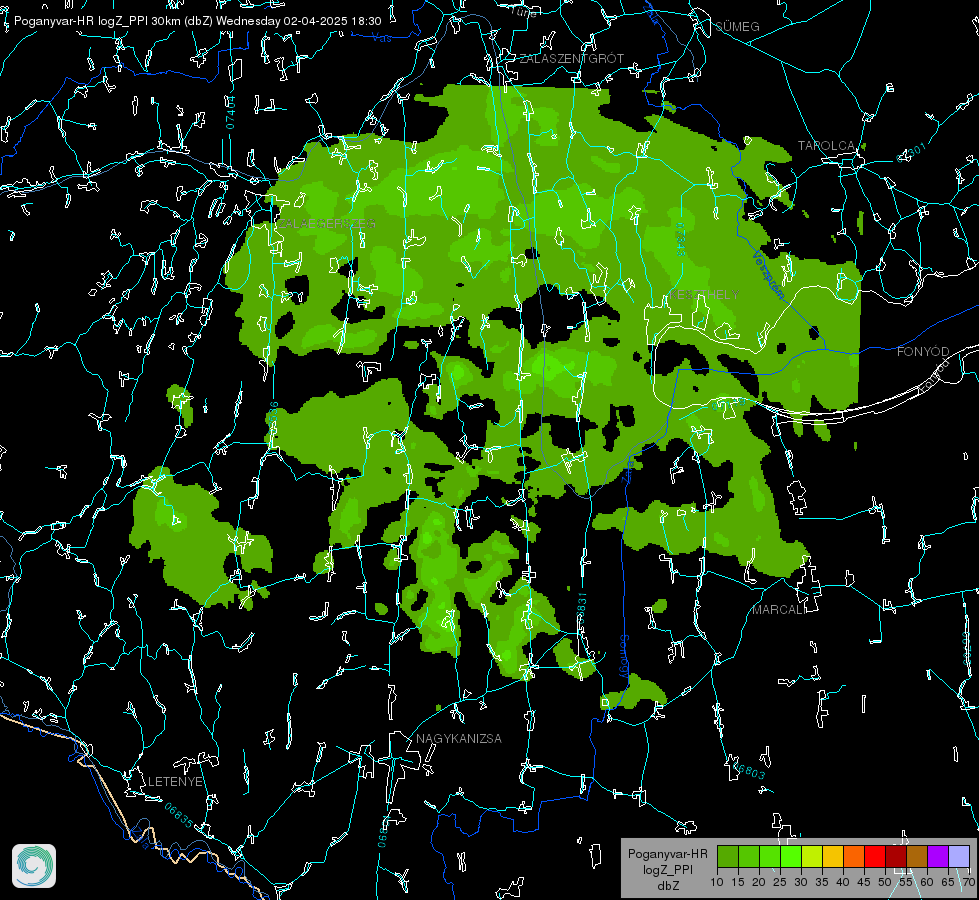Select the 30-35 dBZ yellow-green swatch
The height and width of the screenshot is (900, 979).
pyautogui.click(x=812, y=856)
